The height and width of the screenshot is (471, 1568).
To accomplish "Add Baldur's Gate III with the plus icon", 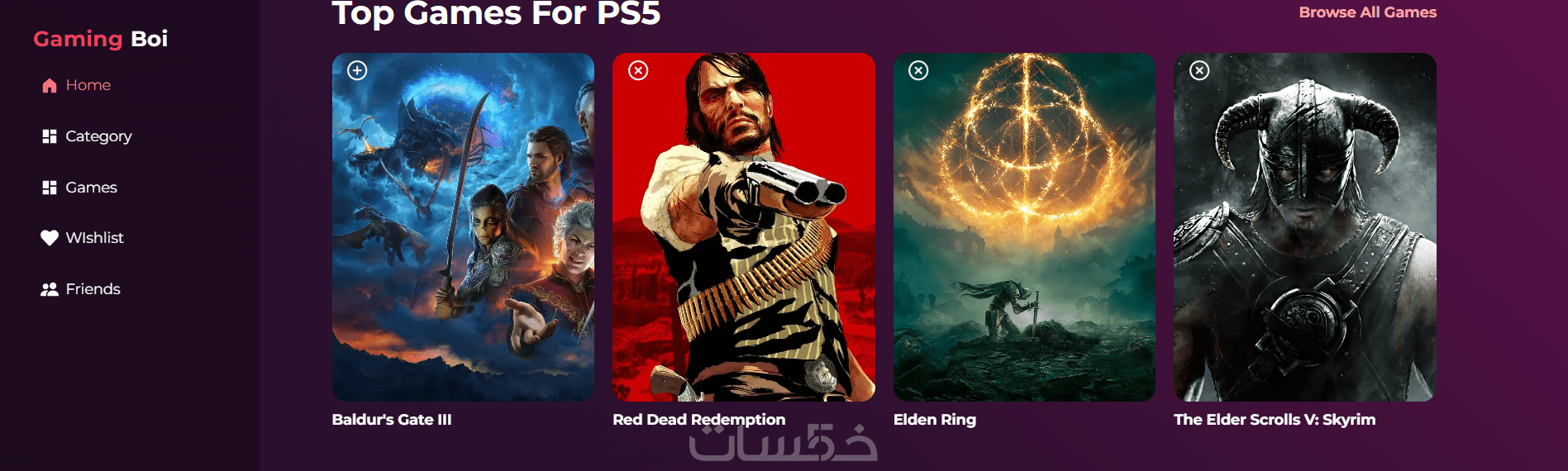I will [357, 70].
